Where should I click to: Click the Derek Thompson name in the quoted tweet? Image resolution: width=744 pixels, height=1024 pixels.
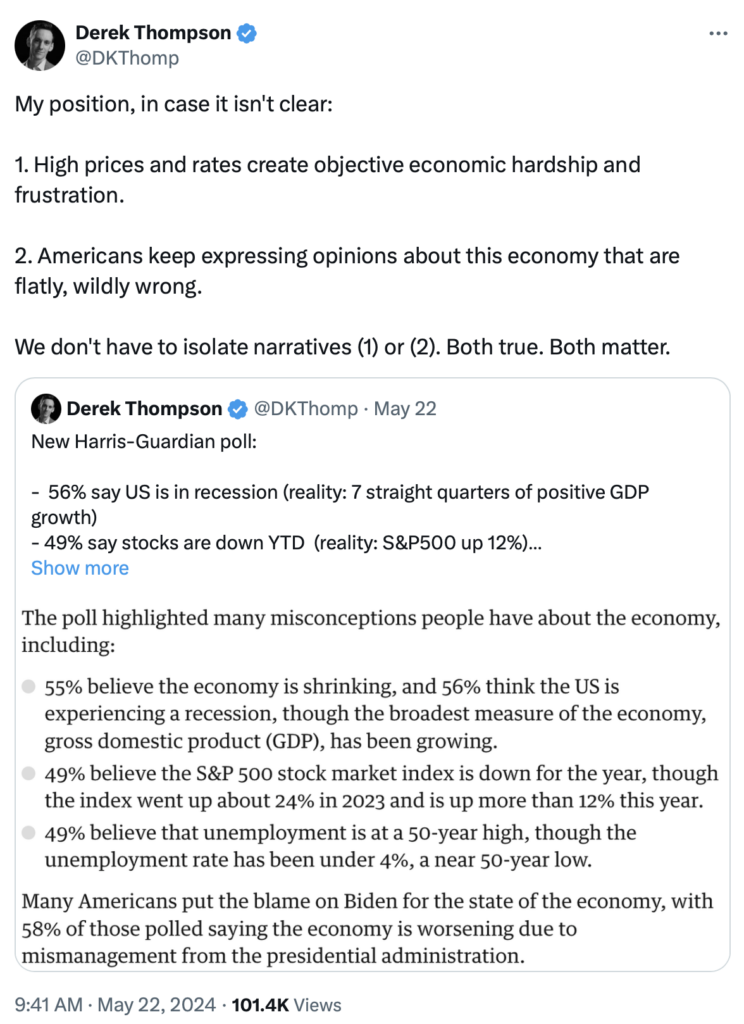pyautogui.click(x=144, y=408)
